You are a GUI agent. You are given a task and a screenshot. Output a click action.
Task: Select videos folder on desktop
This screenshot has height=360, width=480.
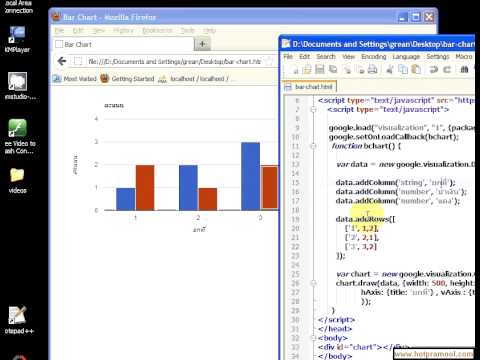17,181
